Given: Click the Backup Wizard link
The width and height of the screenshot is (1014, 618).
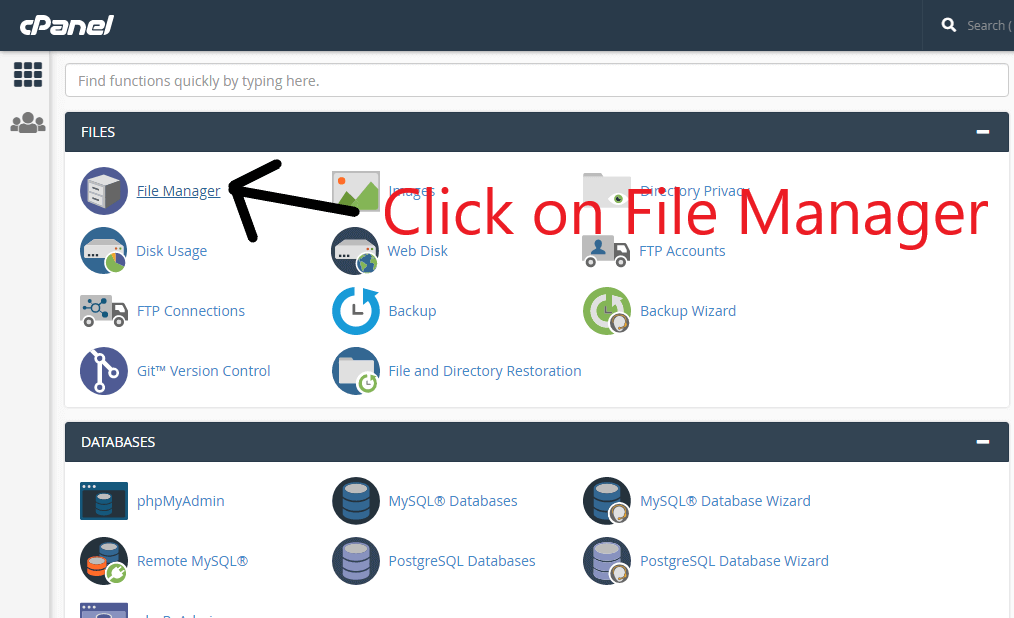Looking at the screenshot, I should tap(688, 311).
